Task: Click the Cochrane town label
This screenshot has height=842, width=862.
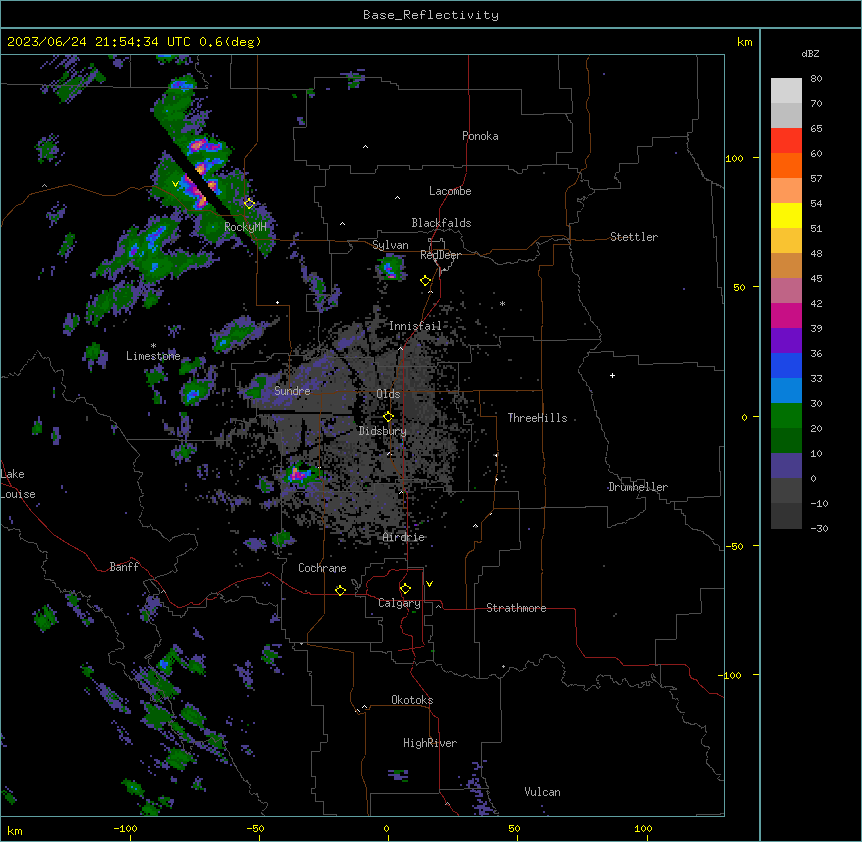Action: click(322, 568)
